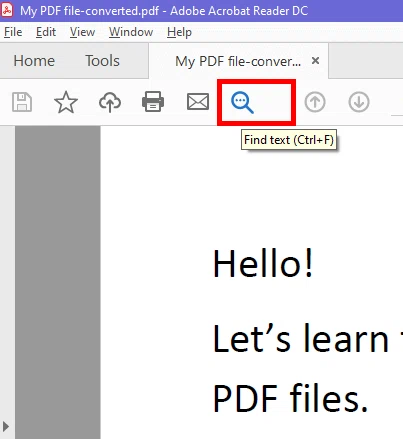
Task: Click the 'PDF files.' text line
Action: tap(290, 398)
